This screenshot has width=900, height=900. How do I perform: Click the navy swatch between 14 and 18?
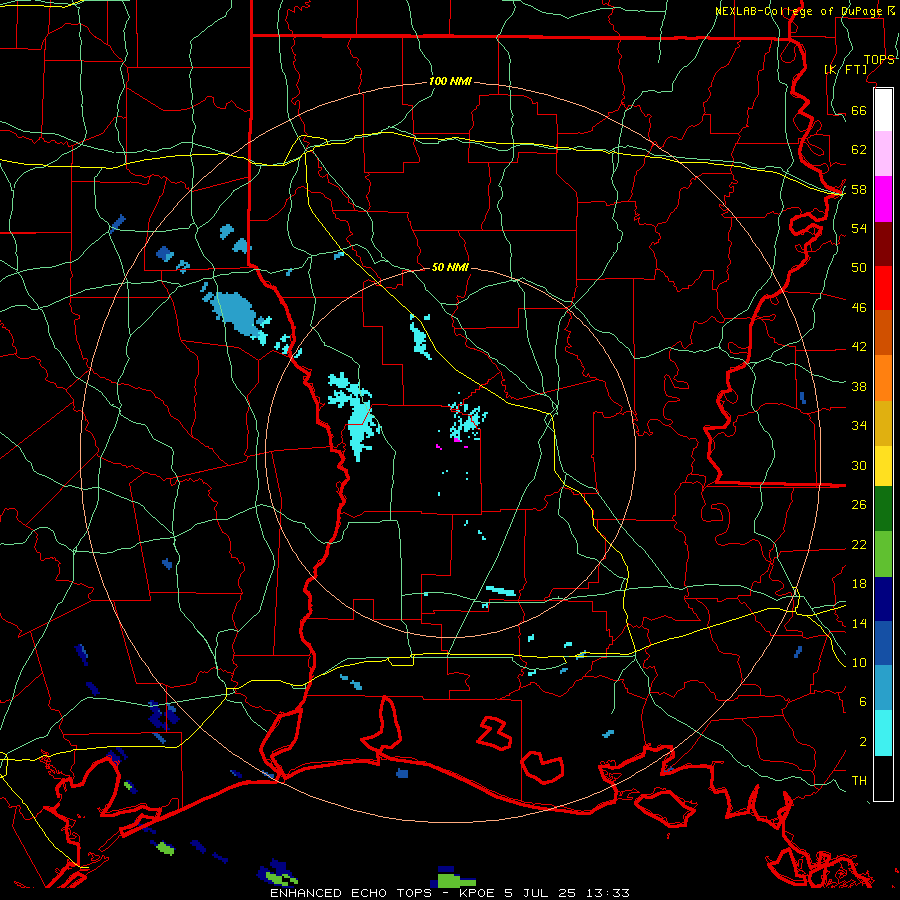tap(883, 599)
